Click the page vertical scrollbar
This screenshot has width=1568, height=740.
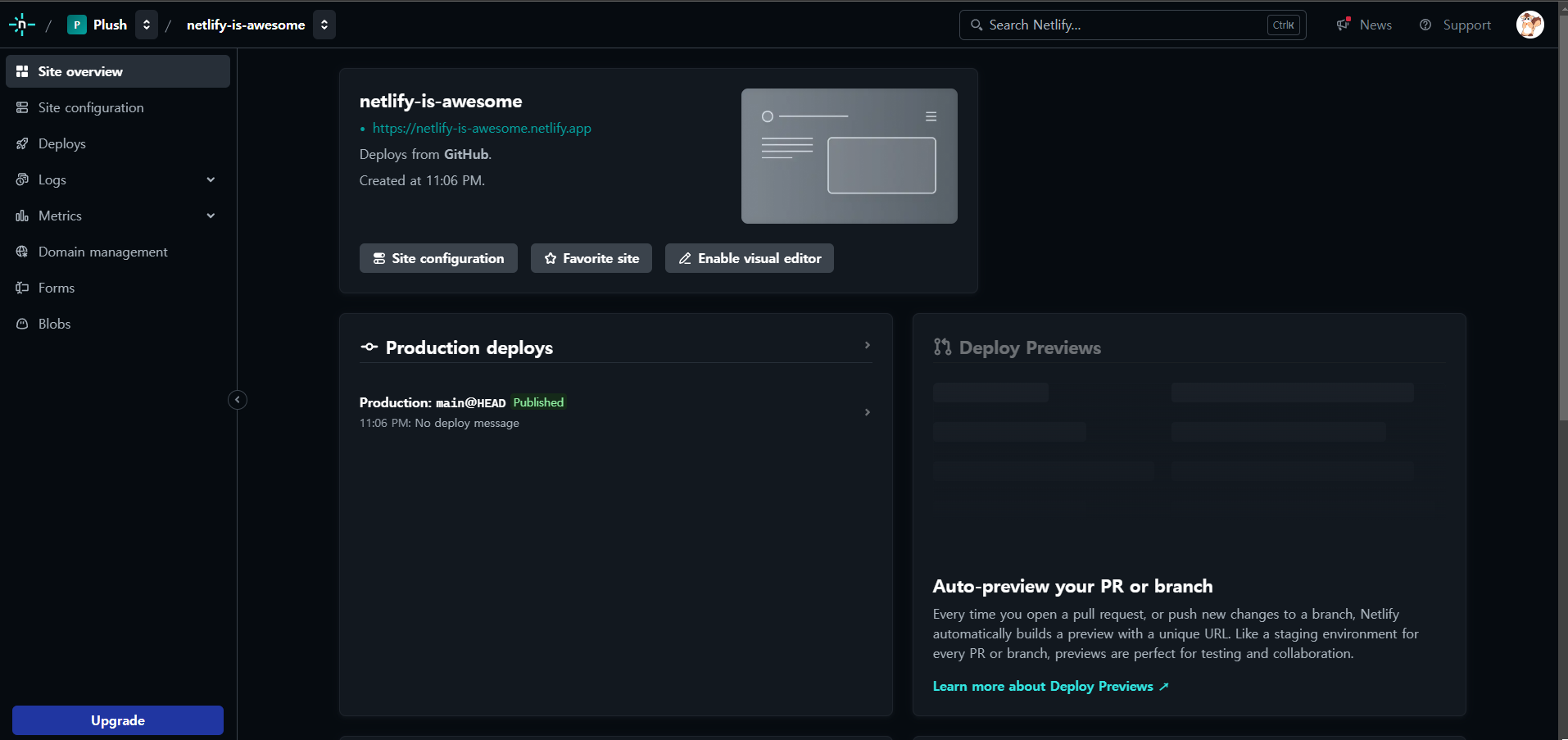(x=1562, y=217)
